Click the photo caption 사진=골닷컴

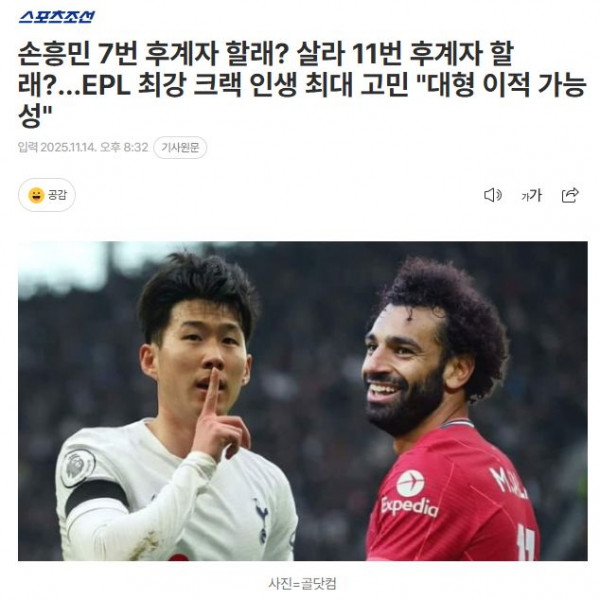(x=302, y=584)
